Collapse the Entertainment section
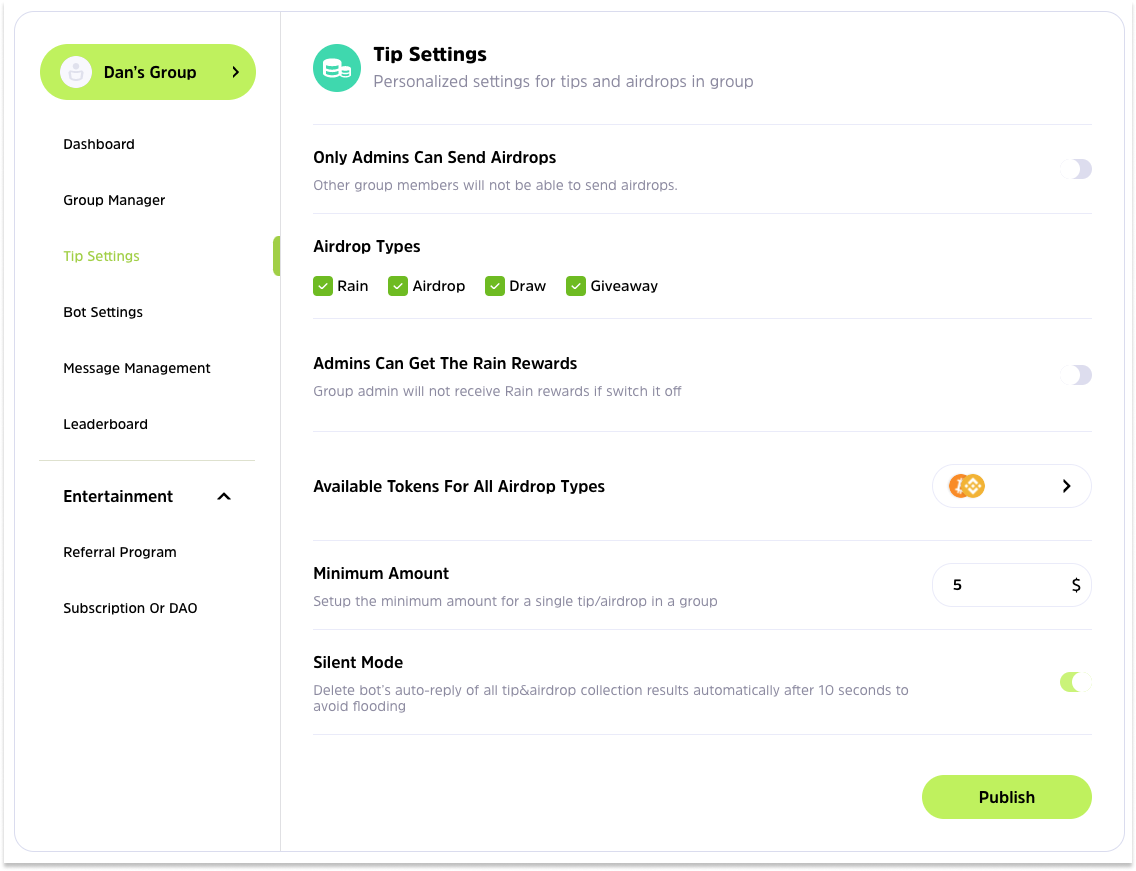Image resolution: width=1136 pixels, height=871 pixels. click(x=224, y=496)
